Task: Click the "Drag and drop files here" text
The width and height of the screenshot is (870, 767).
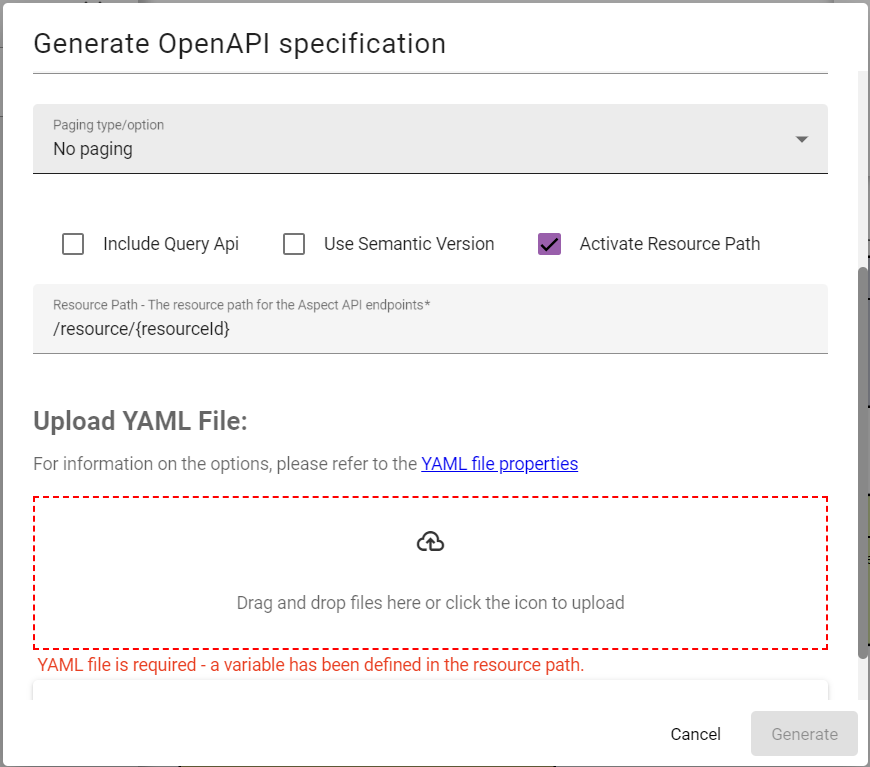Action: coord(430,603)
